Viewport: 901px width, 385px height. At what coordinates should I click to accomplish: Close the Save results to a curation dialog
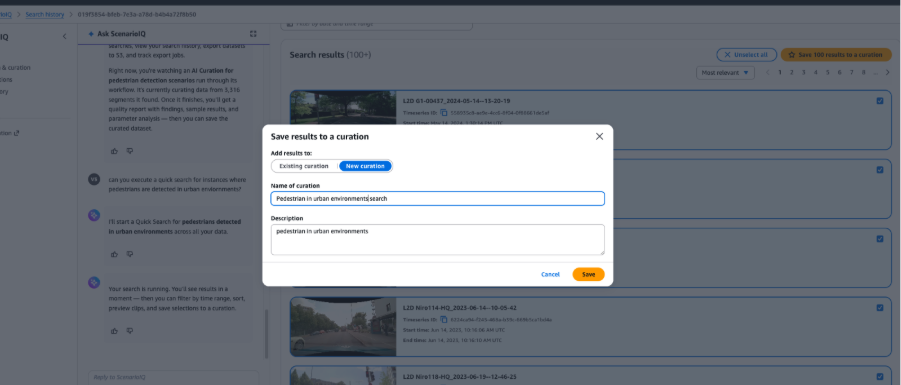pos(599,136)
